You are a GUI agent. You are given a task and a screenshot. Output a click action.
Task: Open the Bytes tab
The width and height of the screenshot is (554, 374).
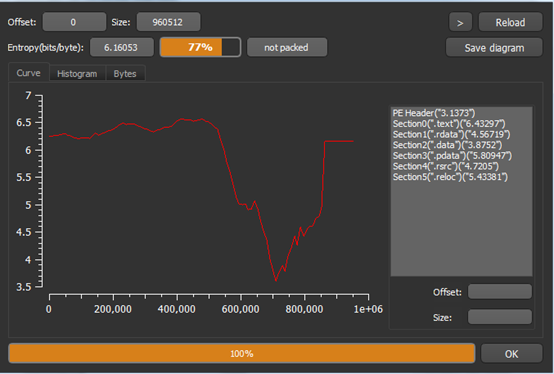pyautogui.click(x=125, y=73)
